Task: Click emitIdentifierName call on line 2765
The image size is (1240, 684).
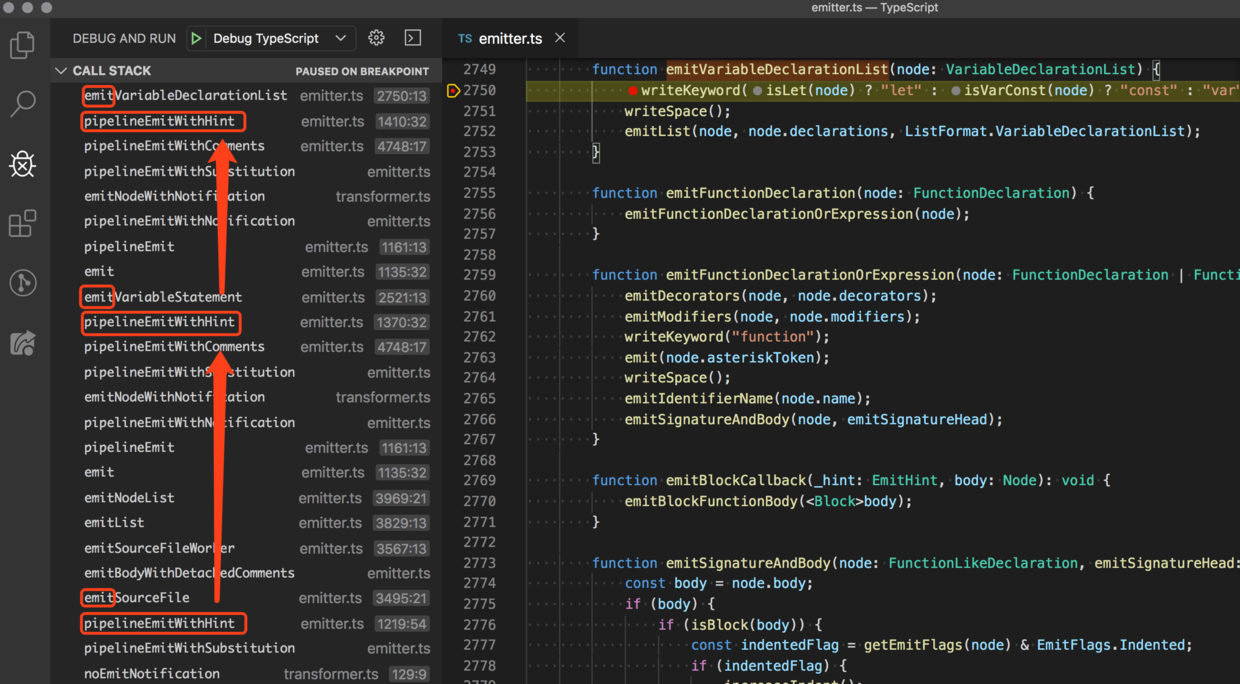Action: tap(698, 399)
